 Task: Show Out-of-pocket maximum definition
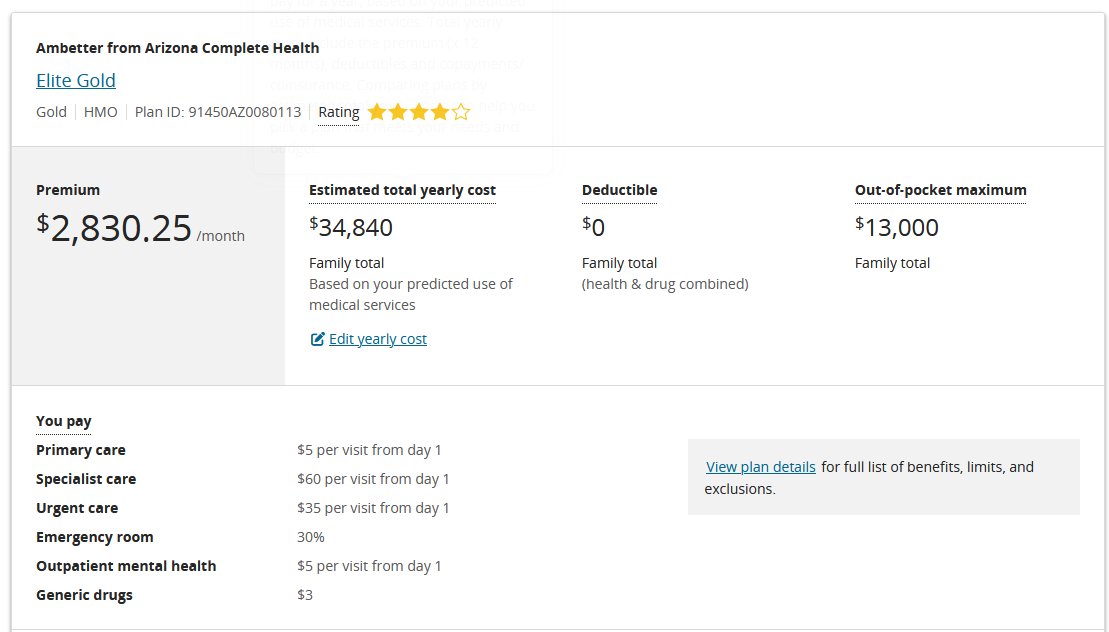tap(940, 190)
